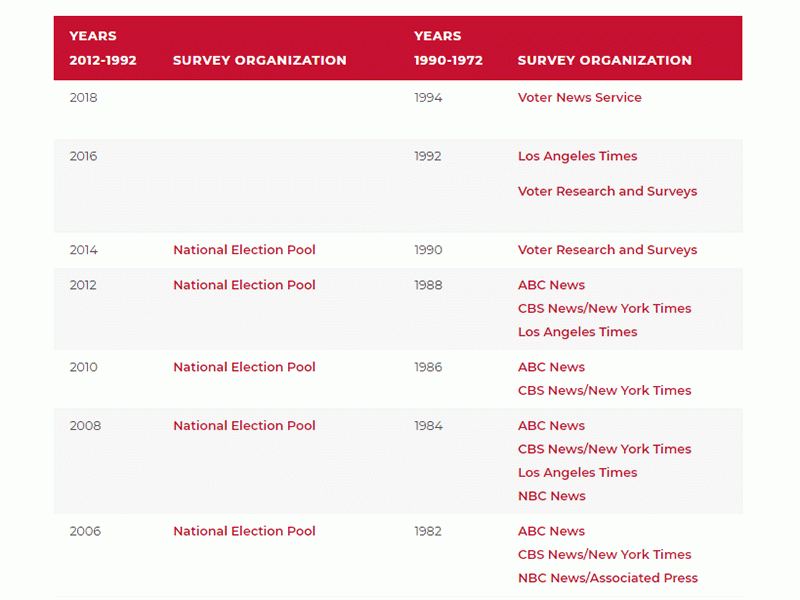Select Voter Research and Surveys for 1990

point(607,250)
